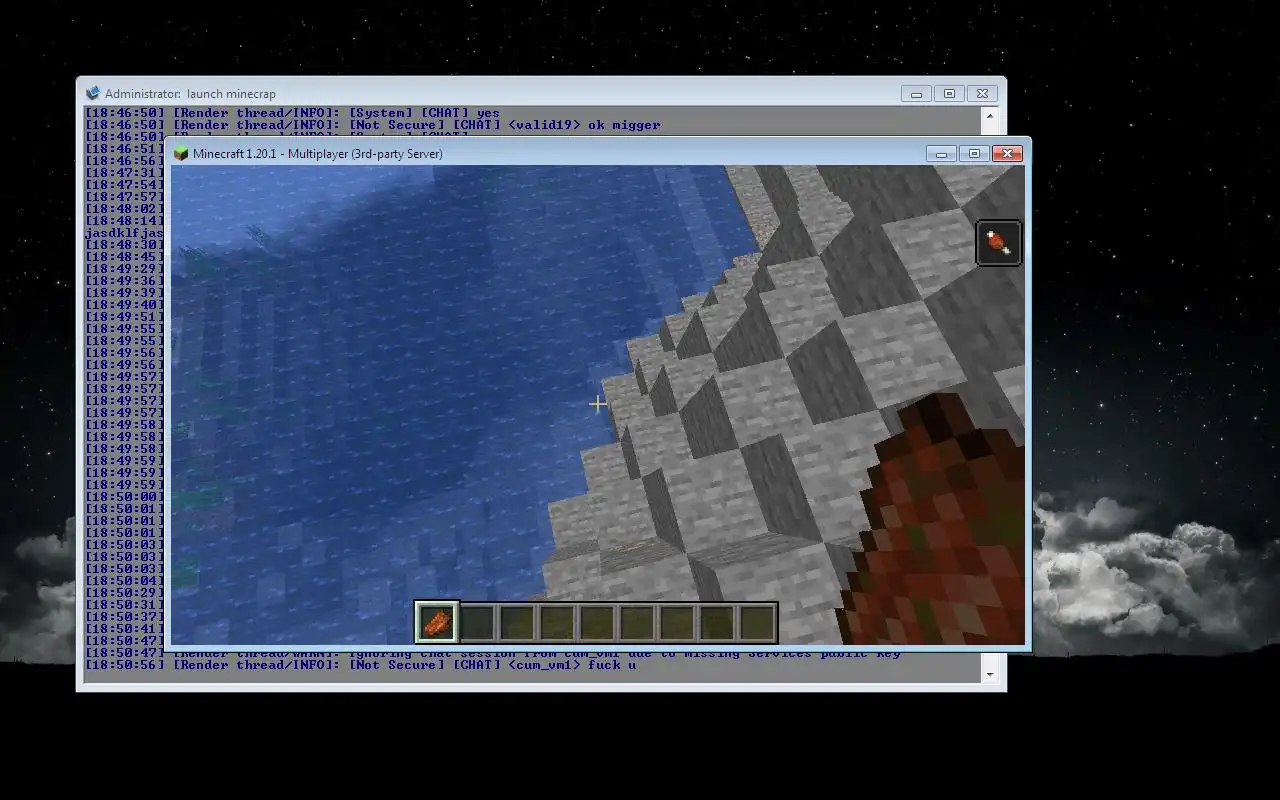1280x800 pixels.
Task: Click the [18:49:51] timestamp in console
Action: coord(124,317)
